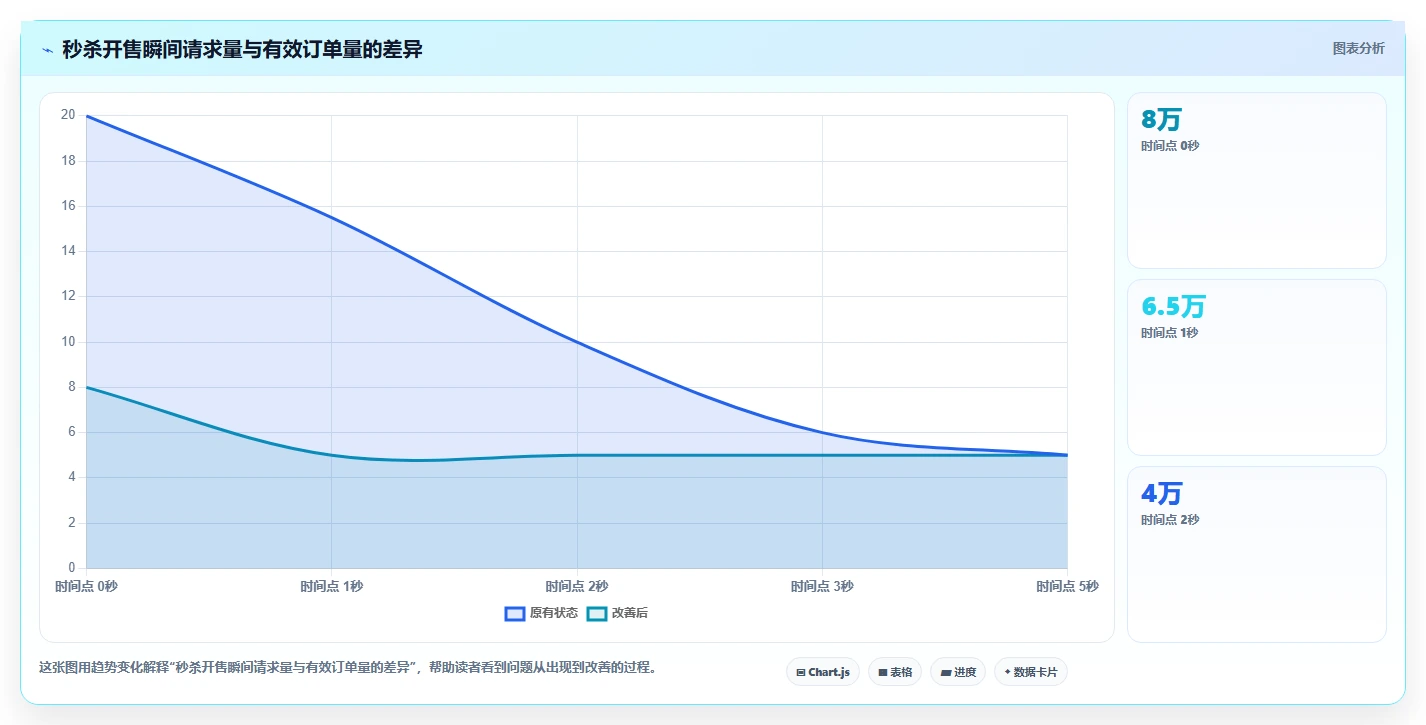This screenshot has height=725, width=1426.
Task: Click y-axis value 4
Action: pos(71,478)
